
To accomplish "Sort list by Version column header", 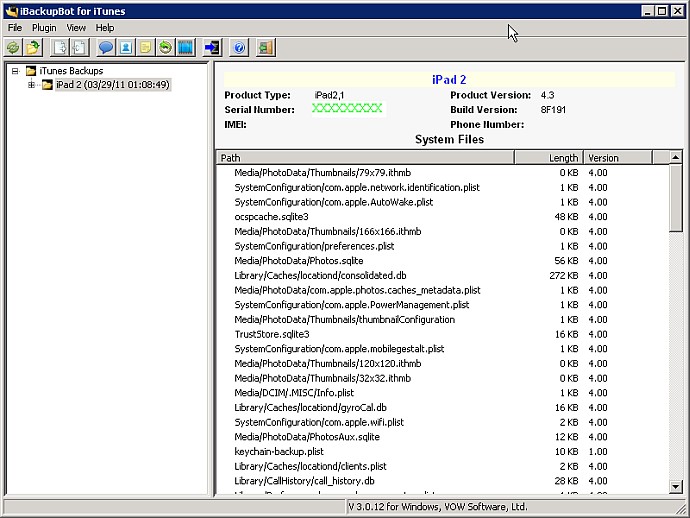I will [617, 158].
